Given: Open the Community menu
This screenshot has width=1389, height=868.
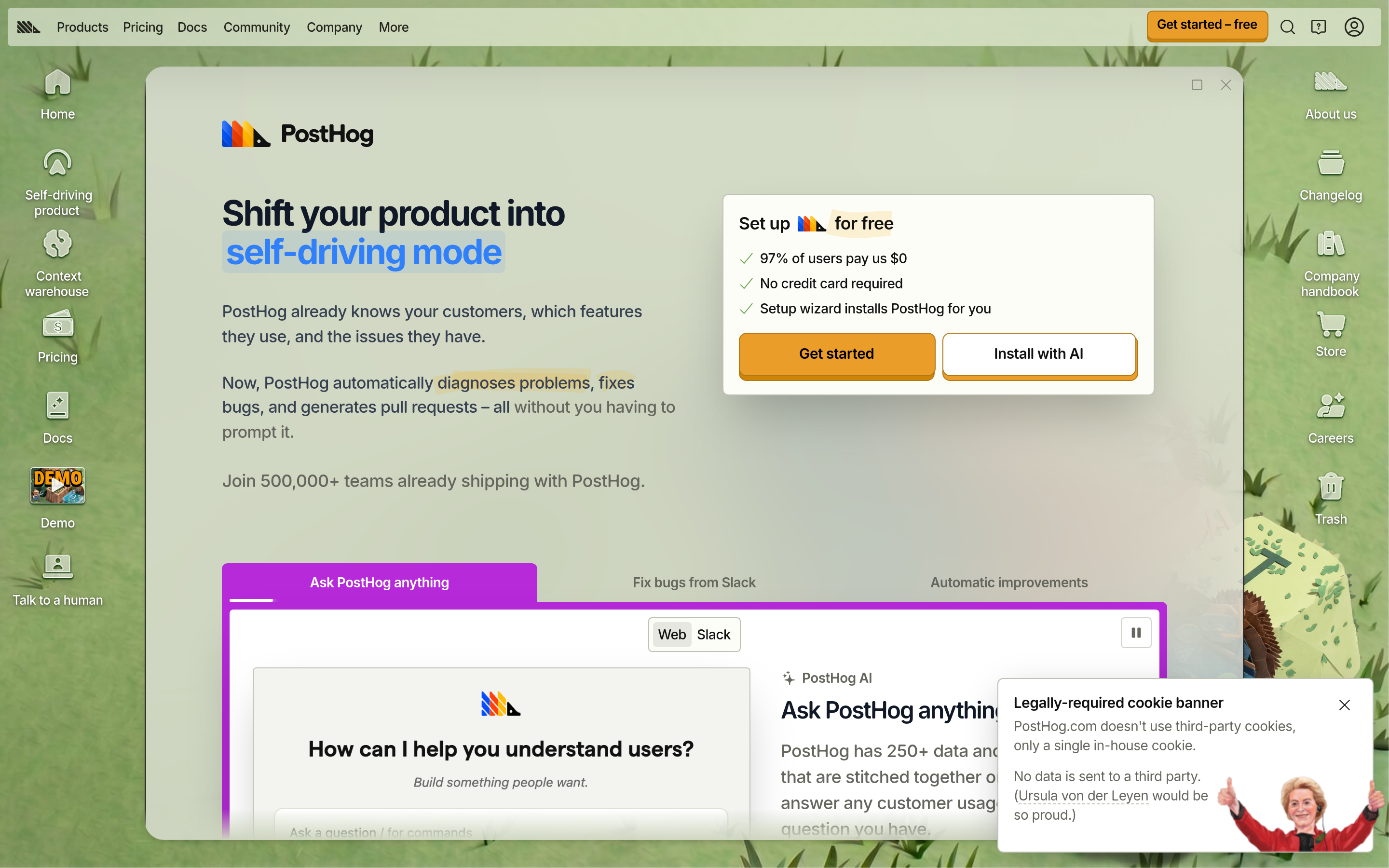Looking at the screenshot, I should coord(257,27).
